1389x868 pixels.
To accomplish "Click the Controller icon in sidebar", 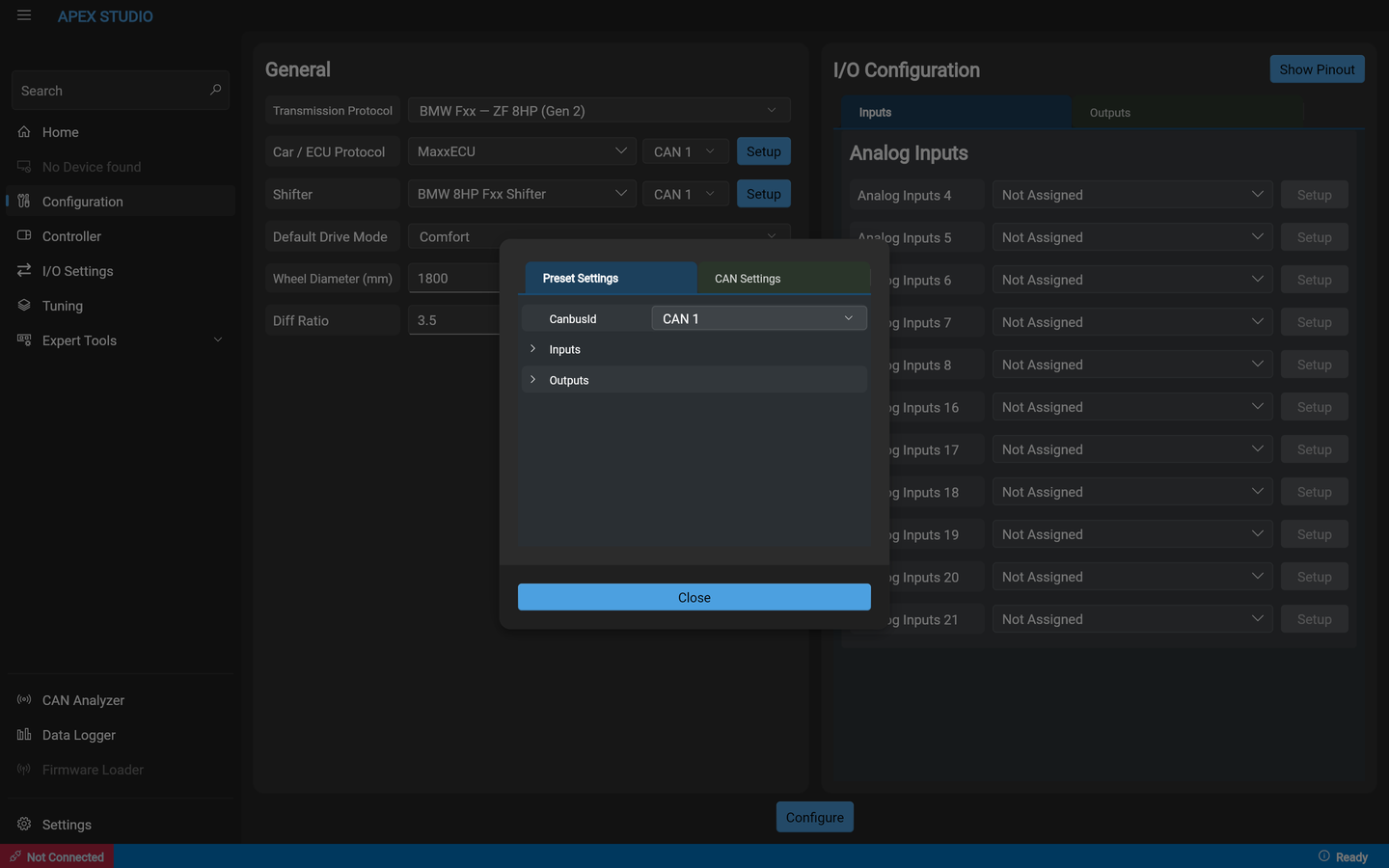I will [x=24, y=236].
